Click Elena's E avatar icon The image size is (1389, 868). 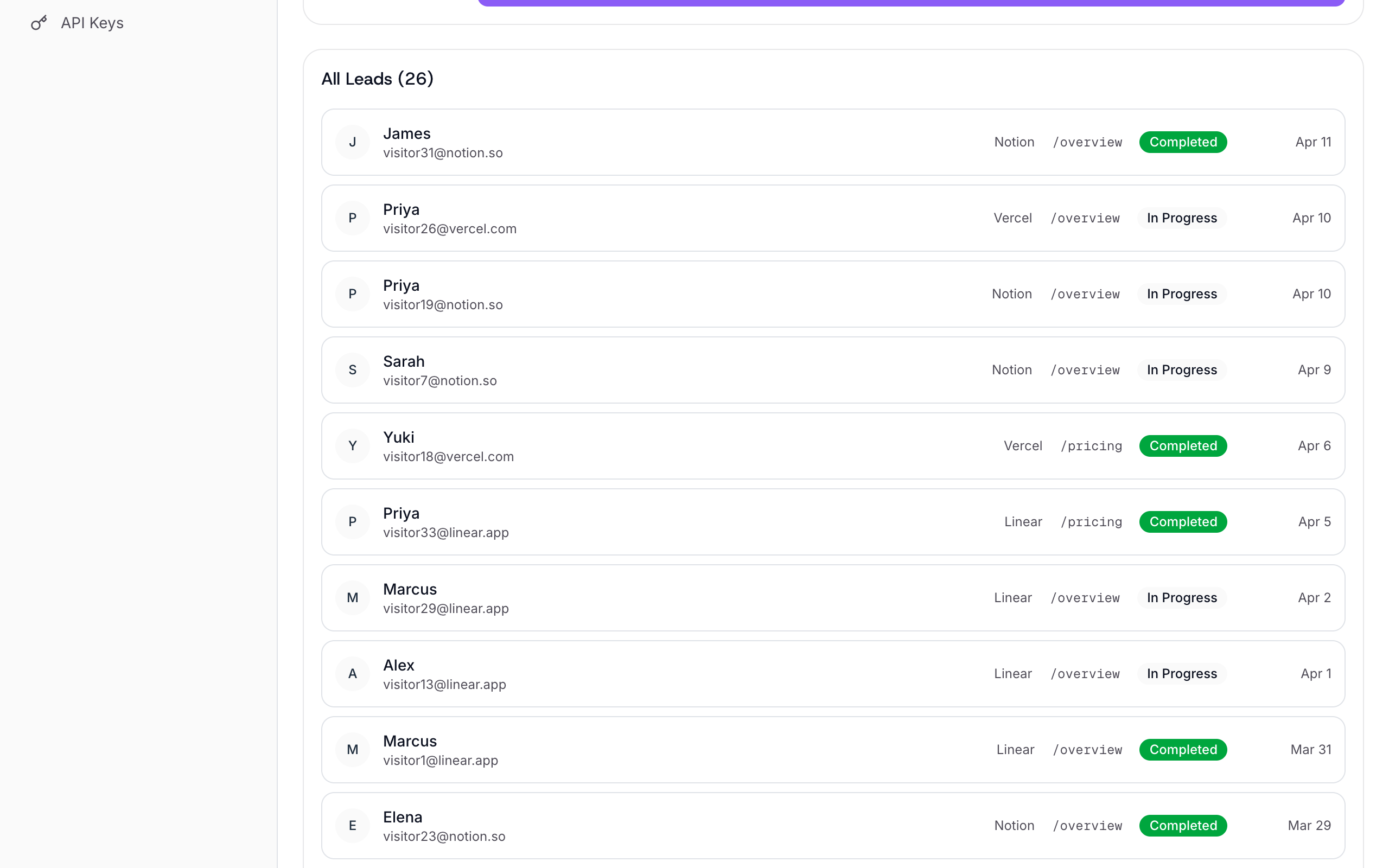pos(353,826)
